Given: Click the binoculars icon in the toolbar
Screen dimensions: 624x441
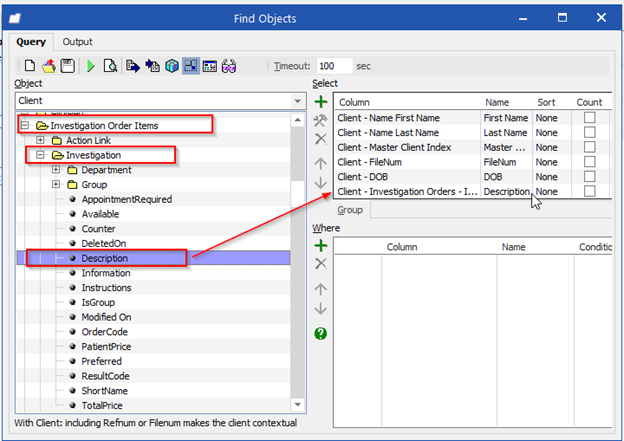Looking at the screenshot, I should click(x=229, y=66).
